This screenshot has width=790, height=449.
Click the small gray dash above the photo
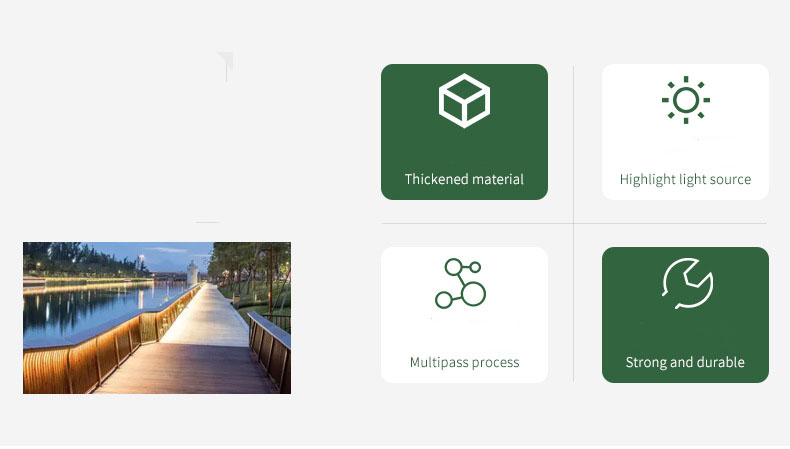208,222
